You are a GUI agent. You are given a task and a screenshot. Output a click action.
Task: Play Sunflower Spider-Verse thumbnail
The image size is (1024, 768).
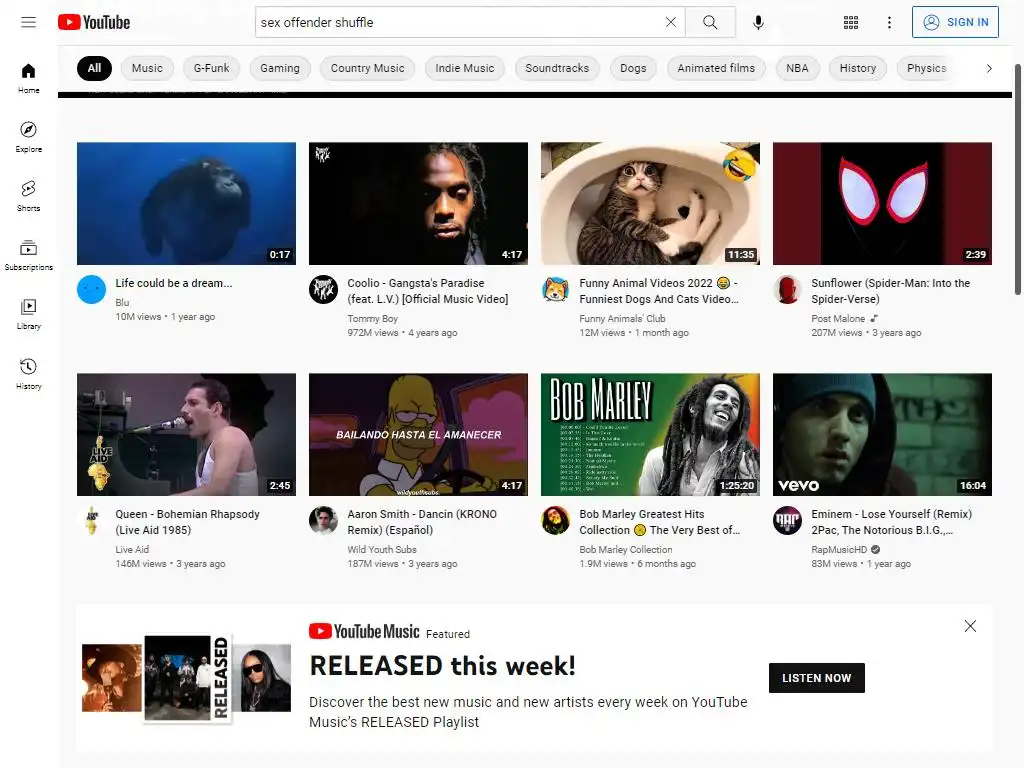[x=882, y=204]
